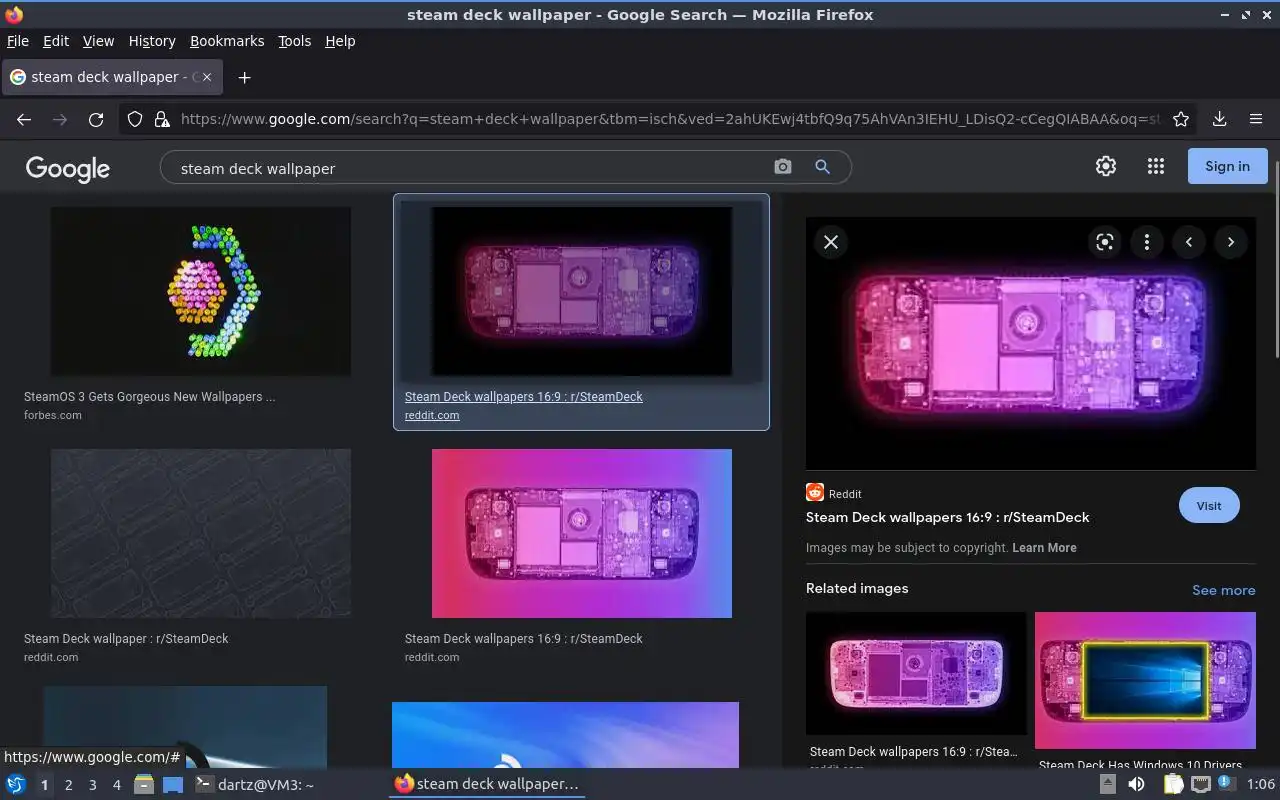Open the File menu
1280x800 pixels.
coord(18,41)
